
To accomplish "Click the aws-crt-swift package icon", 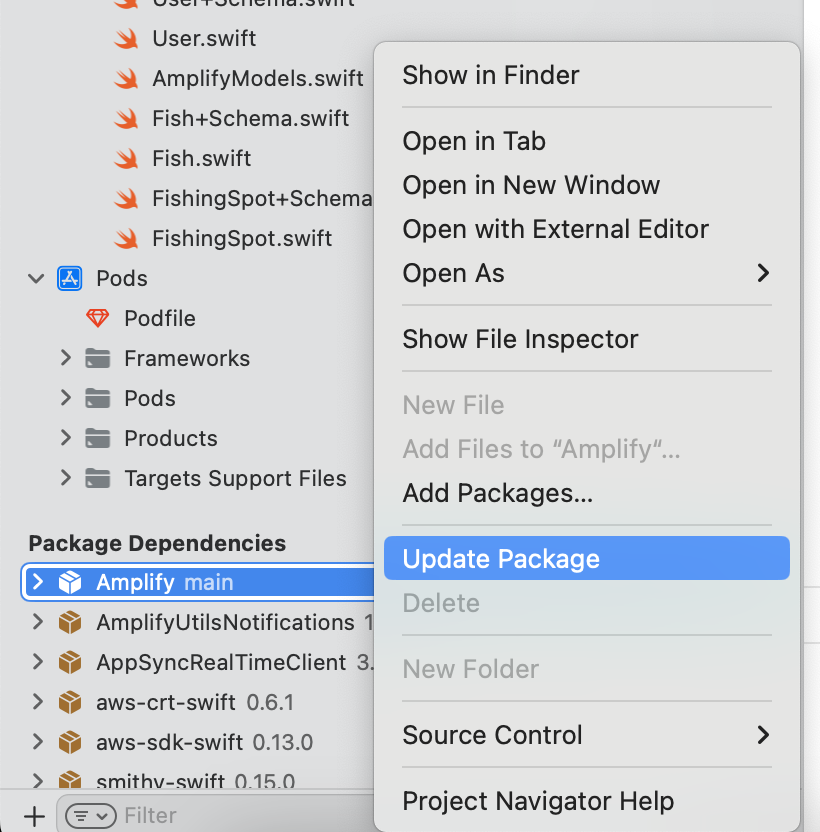I will click(x=70, y=703).
